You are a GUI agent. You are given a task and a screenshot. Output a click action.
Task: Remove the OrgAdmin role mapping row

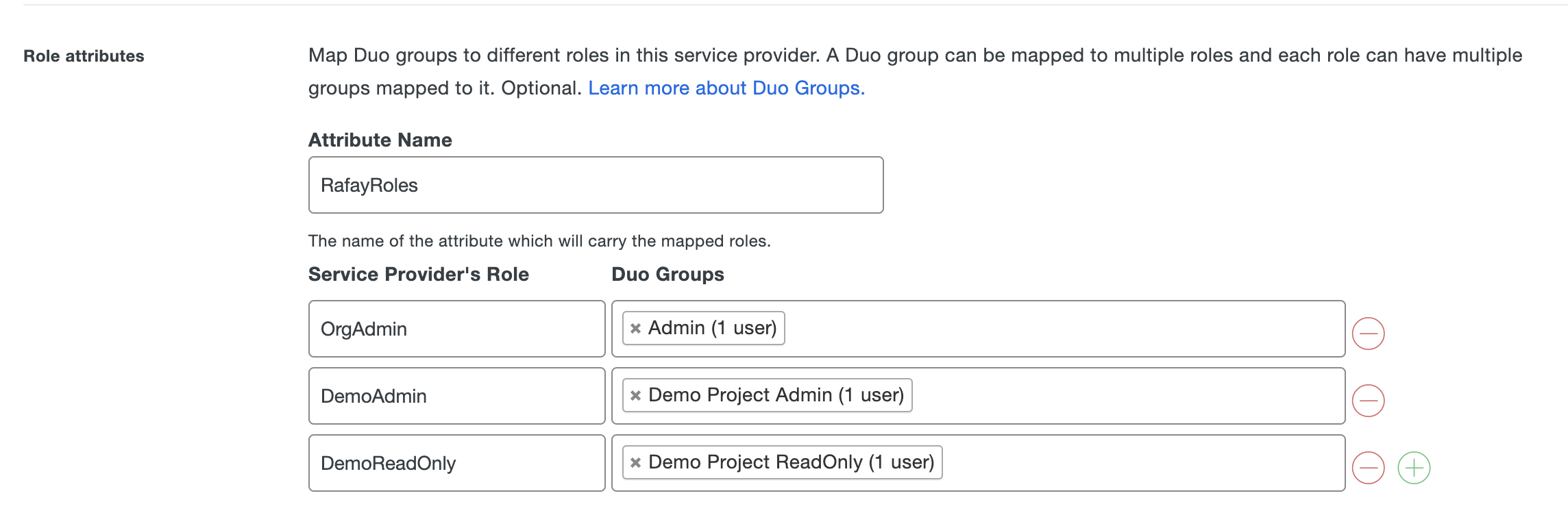coord(1368,334)
